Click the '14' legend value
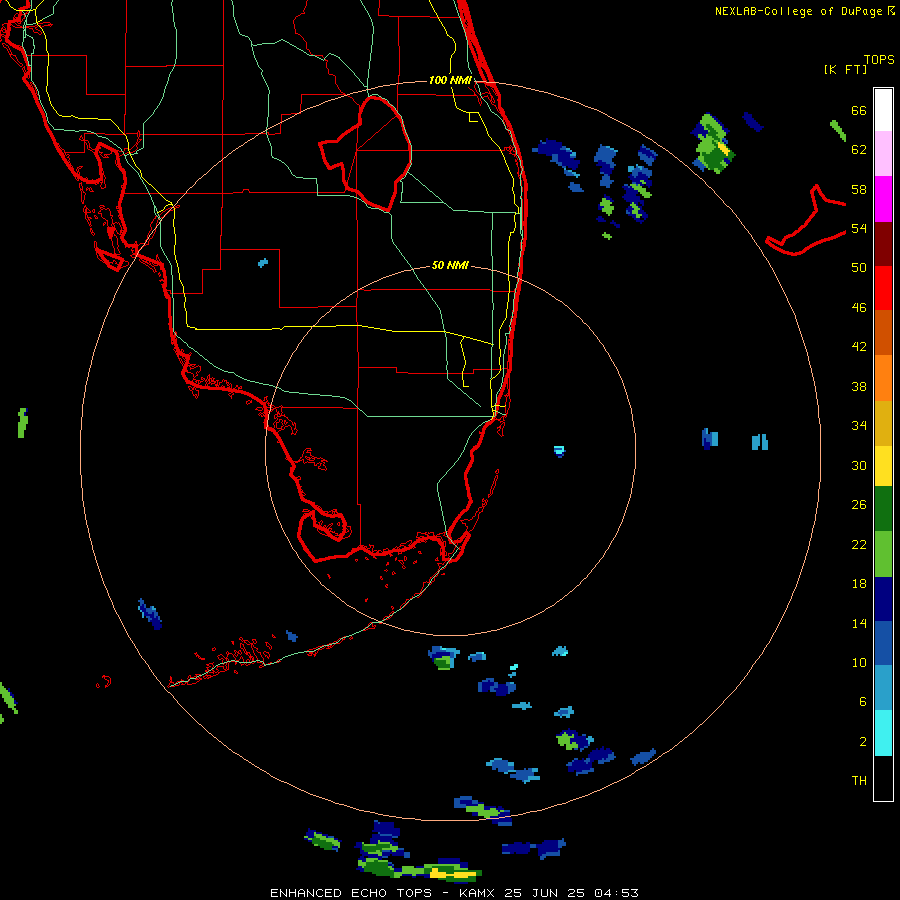900x900 pixels. 859,623
